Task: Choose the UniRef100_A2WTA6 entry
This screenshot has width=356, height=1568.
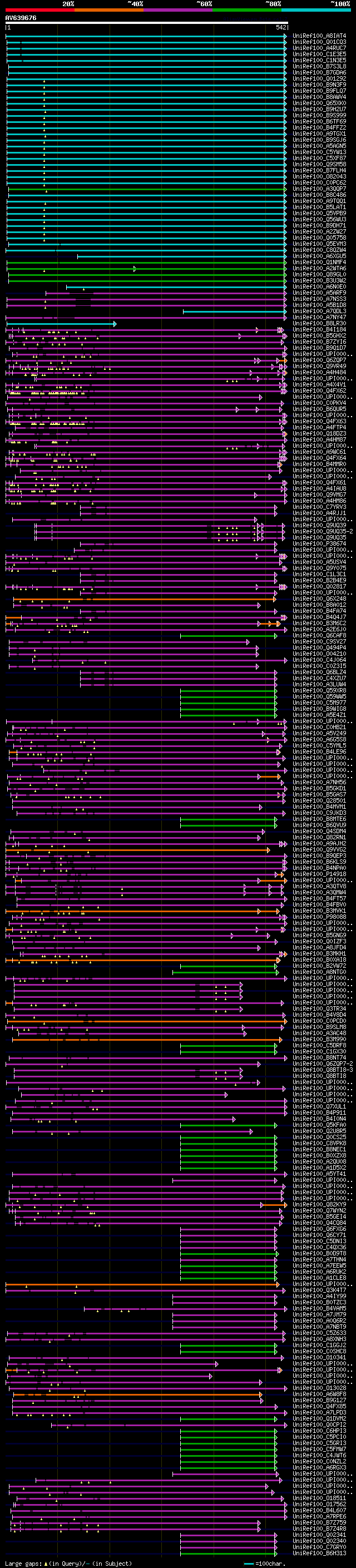Action: [319, 269]
